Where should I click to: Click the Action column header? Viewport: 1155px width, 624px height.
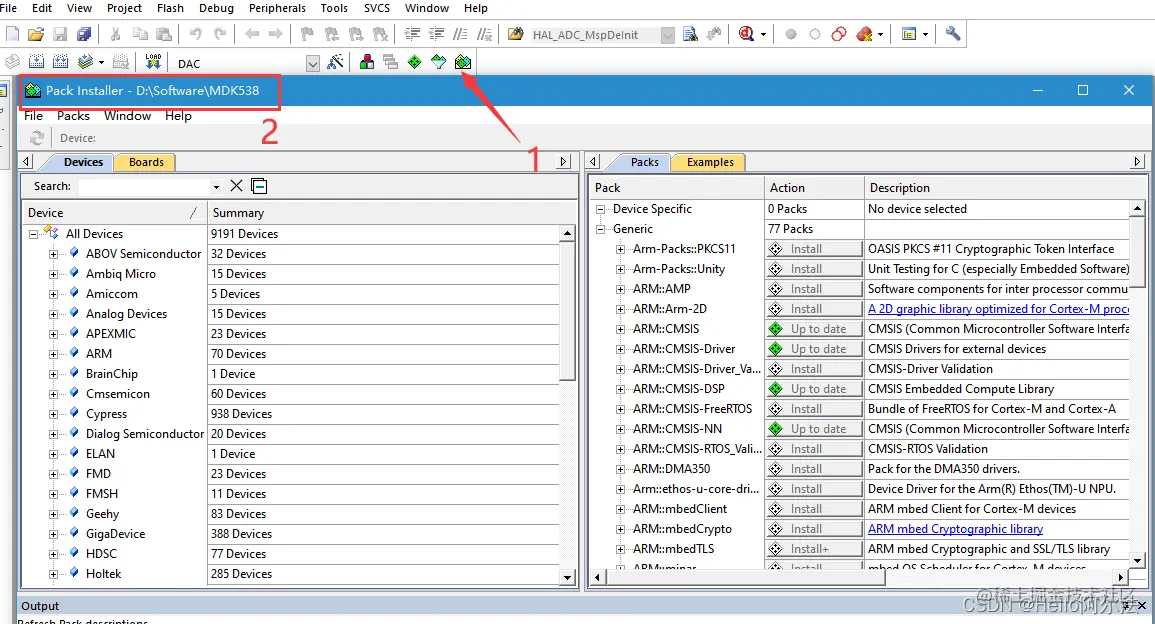click(814, 188)
